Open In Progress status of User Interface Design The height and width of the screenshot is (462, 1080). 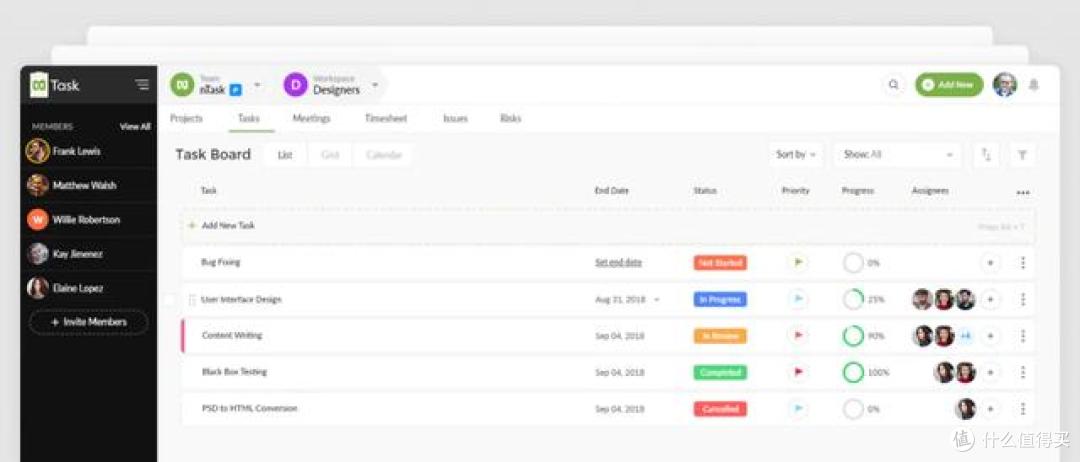(x=720, y=300)
